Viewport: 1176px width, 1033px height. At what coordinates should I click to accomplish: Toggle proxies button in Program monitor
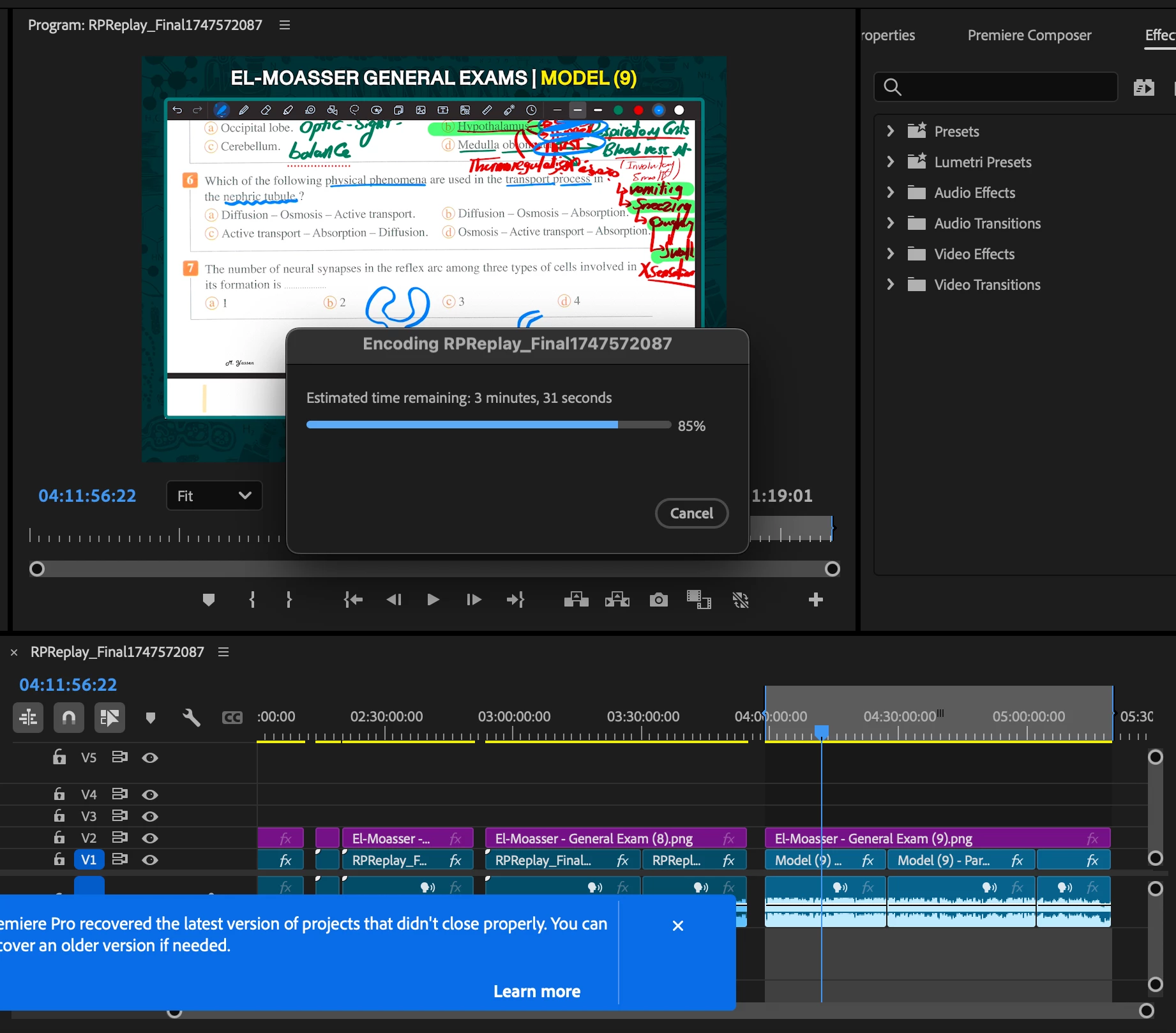(x=741, y=599)
